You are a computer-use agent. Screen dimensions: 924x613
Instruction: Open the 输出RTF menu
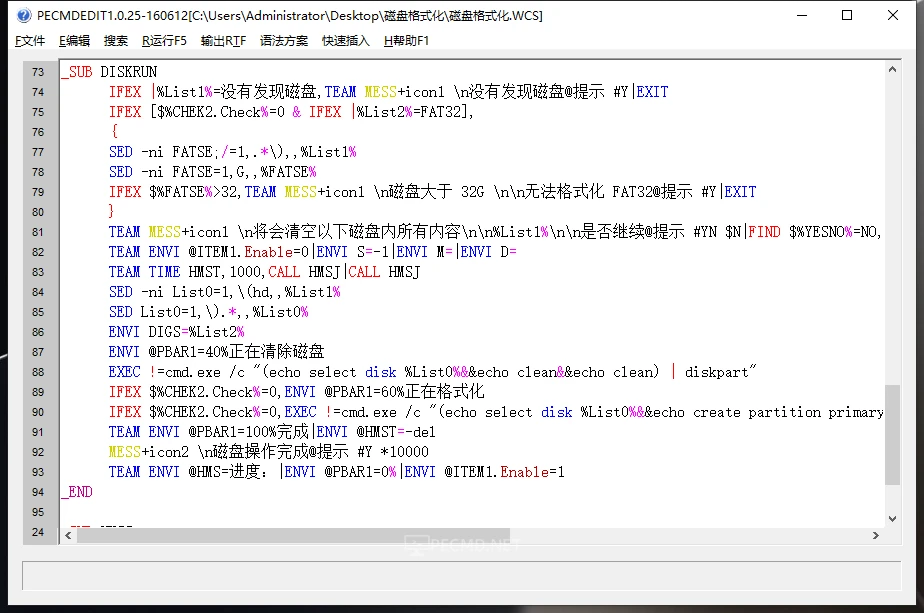click(223, 41)
